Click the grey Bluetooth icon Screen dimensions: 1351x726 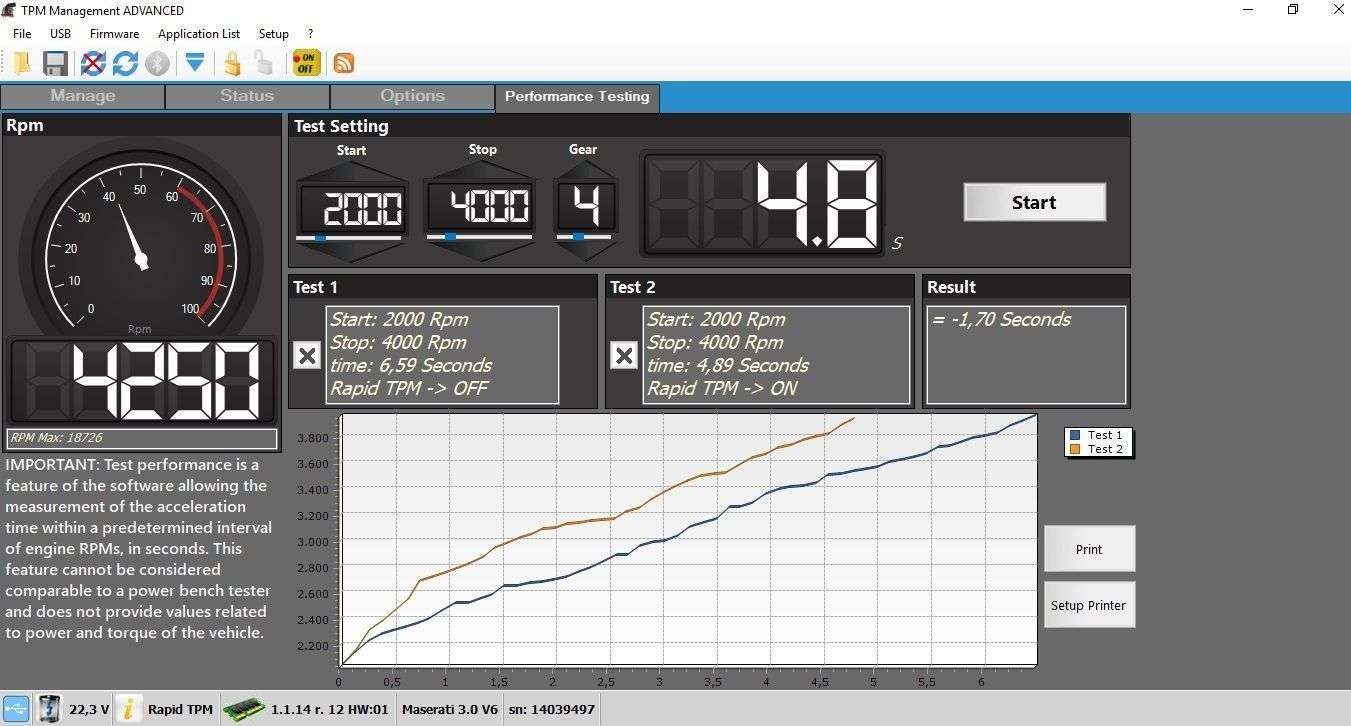[x=157, y=63]
